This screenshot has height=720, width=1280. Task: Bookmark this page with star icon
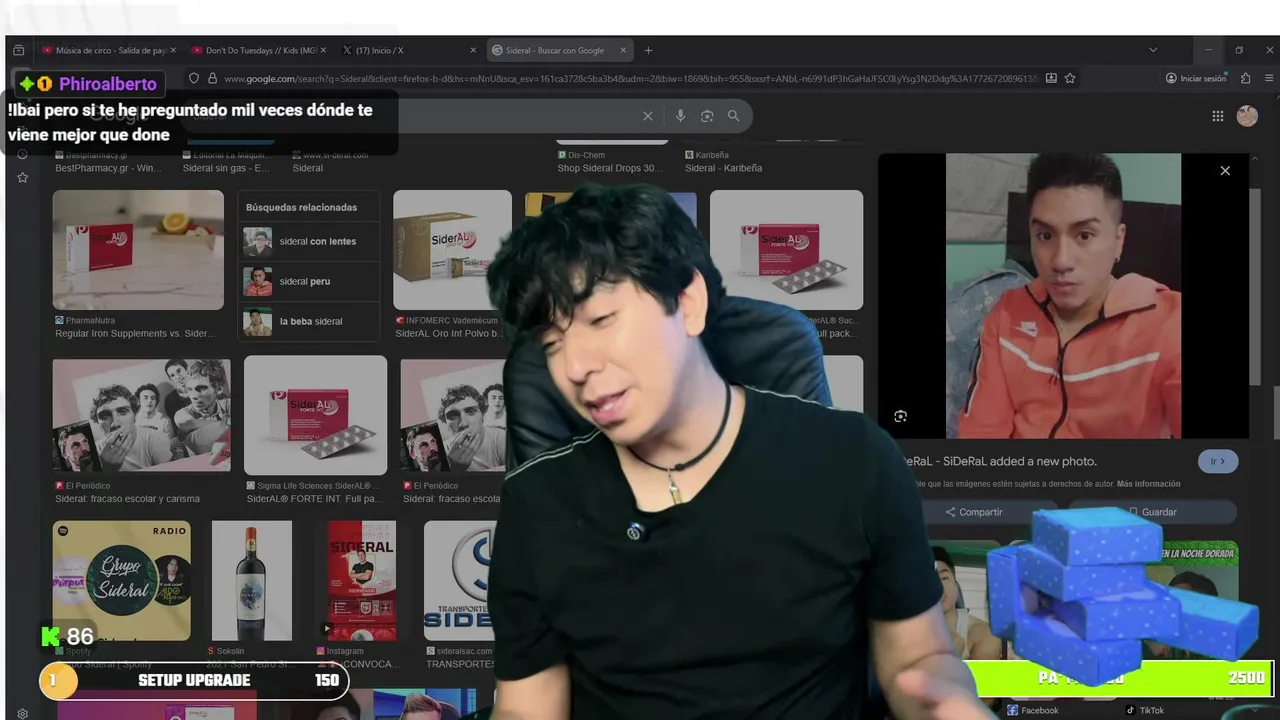[1070, 78]
